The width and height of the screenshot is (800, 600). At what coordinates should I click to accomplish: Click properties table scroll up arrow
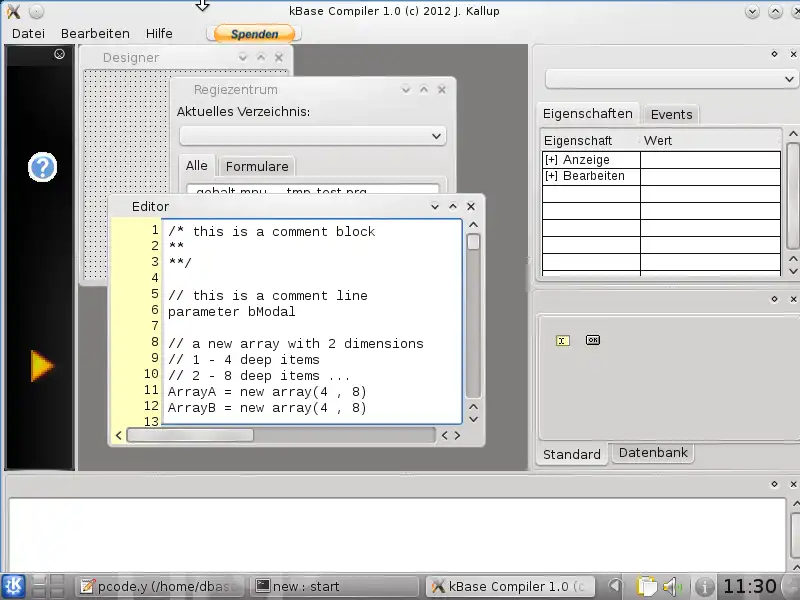(793, 134)
